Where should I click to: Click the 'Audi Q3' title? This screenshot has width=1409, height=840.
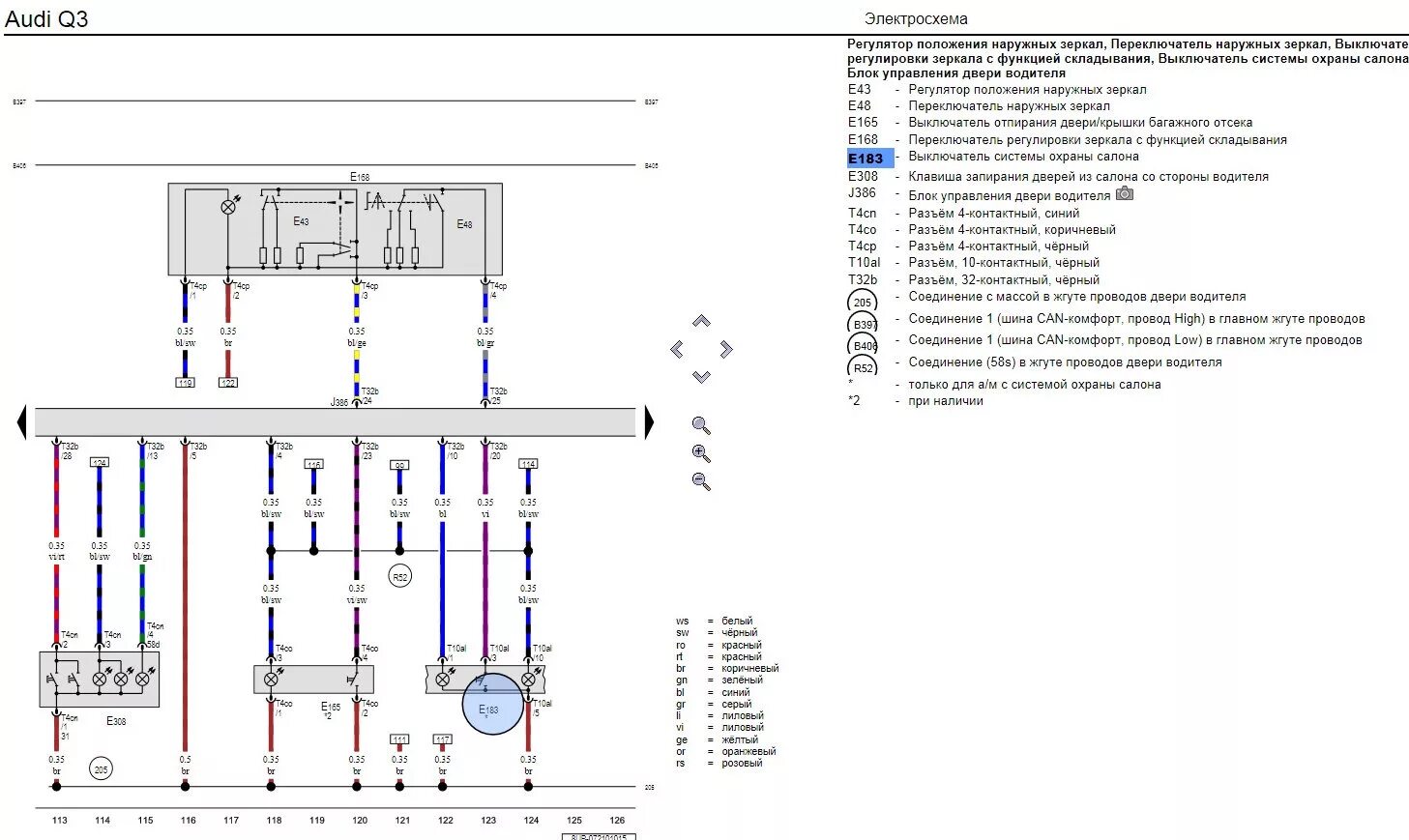[46, 18]
